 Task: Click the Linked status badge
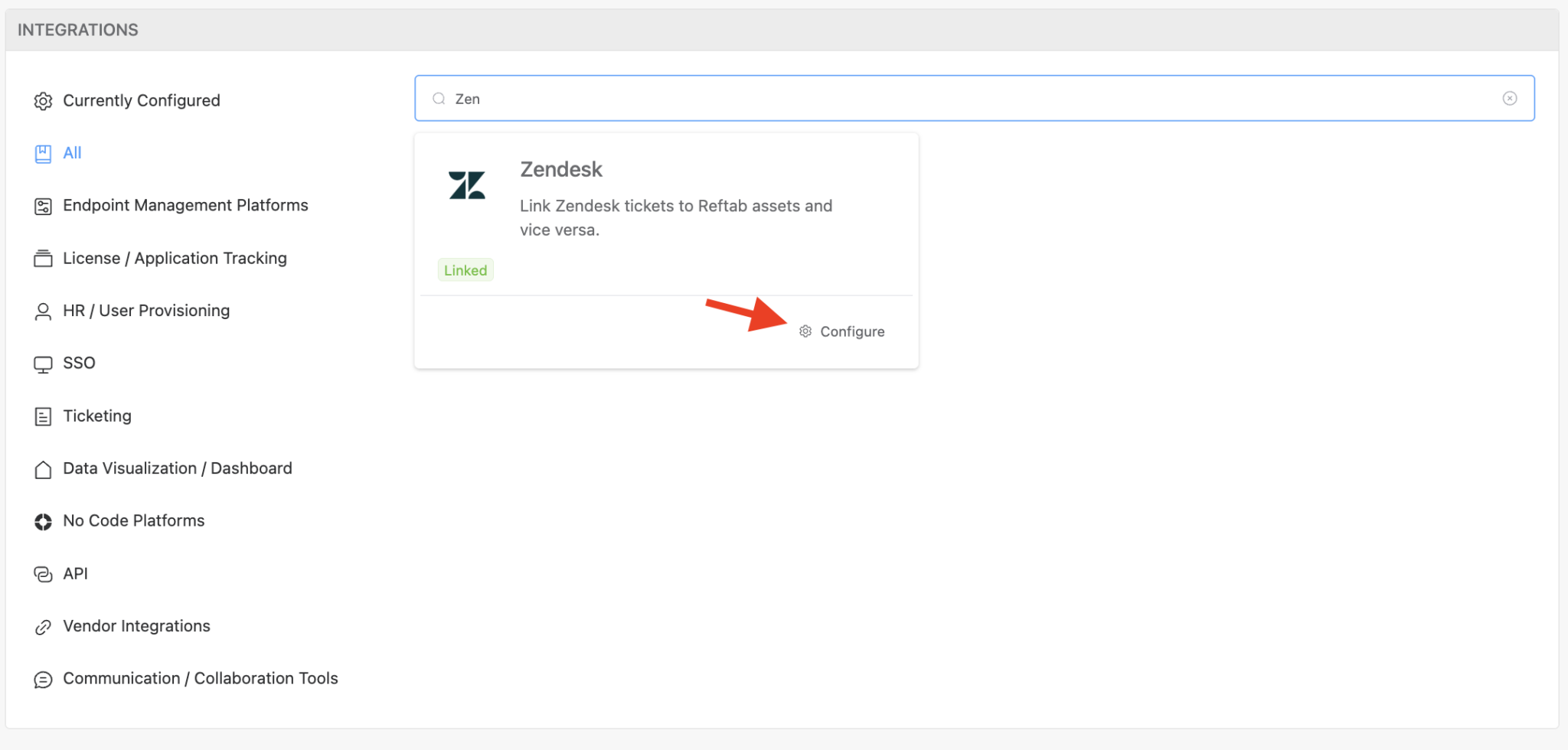click(x=465, y=270)
